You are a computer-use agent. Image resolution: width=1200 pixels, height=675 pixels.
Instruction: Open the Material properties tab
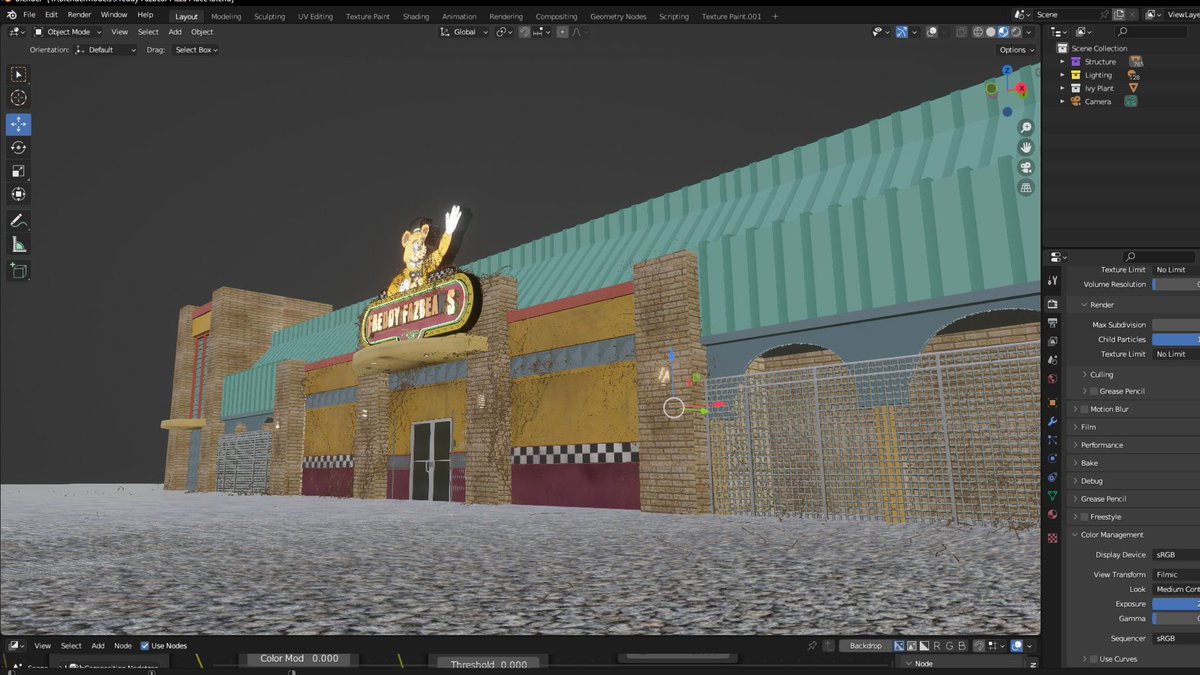point(1052,514)
